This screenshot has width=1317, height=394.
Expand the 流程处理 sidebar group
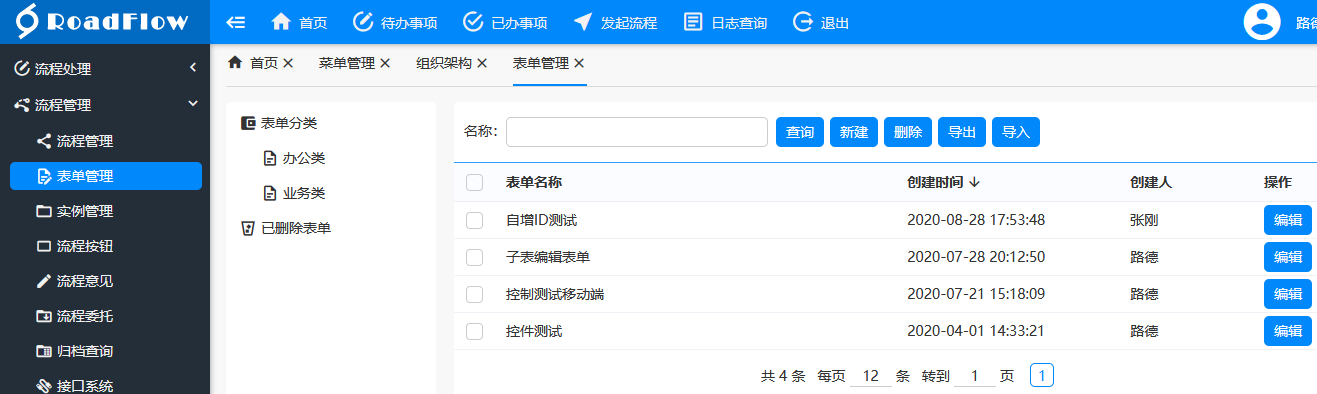point(105,69)
